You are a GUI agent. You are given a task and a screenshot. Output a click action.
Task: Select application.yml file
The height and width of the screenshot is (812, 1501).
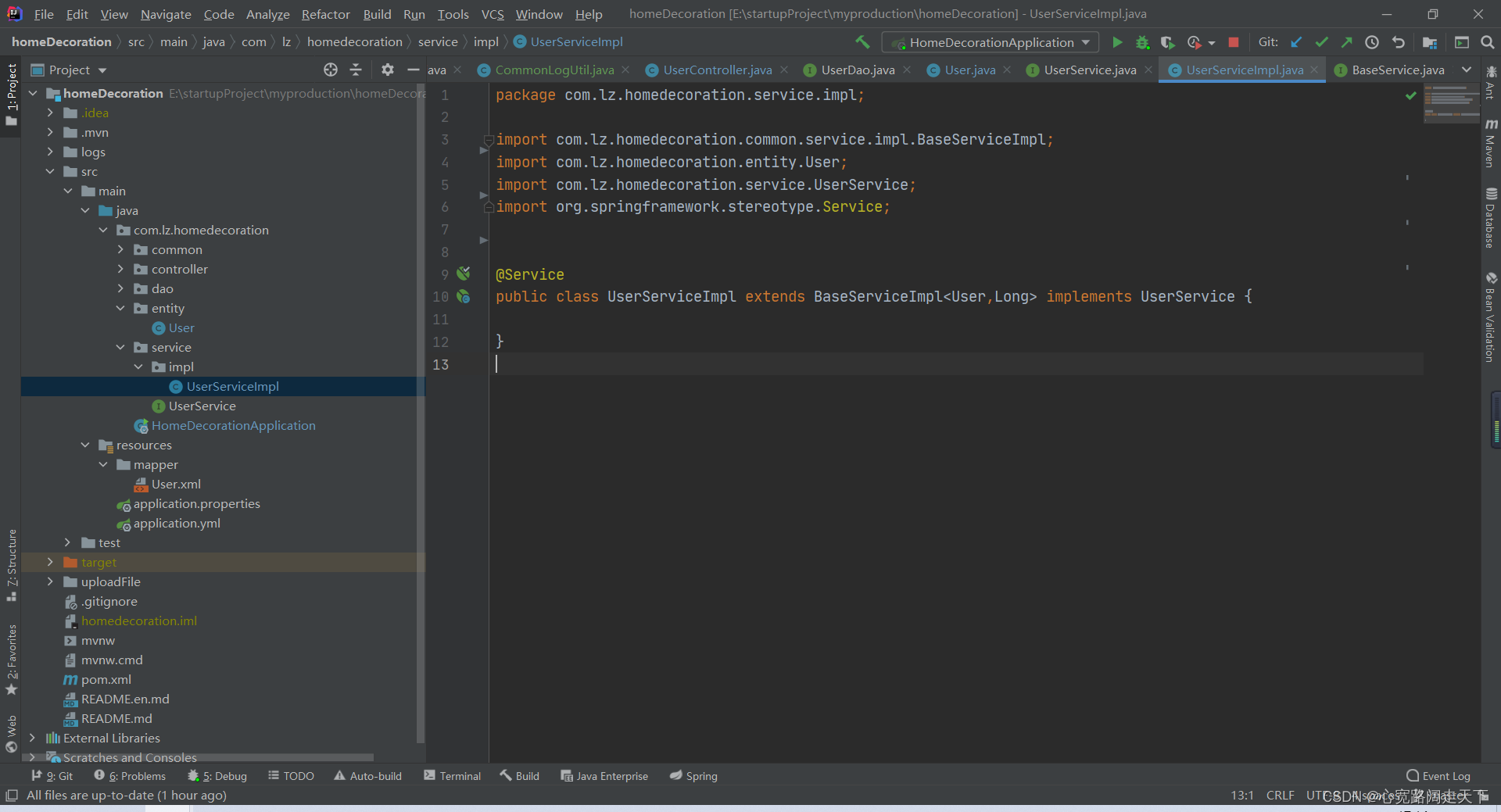click(x=177, y=523)
